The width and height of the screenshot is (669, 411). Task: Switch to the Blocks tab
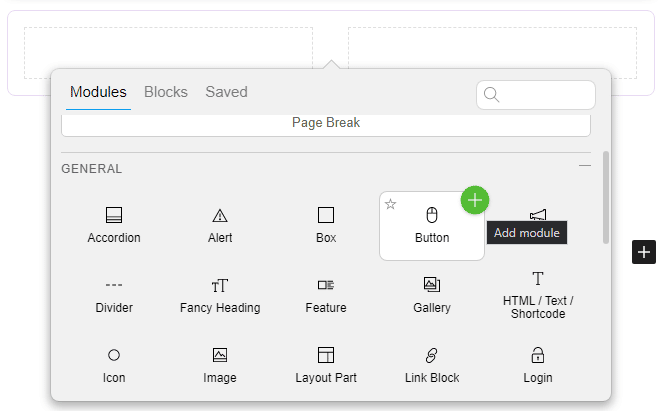pos(166,92)
